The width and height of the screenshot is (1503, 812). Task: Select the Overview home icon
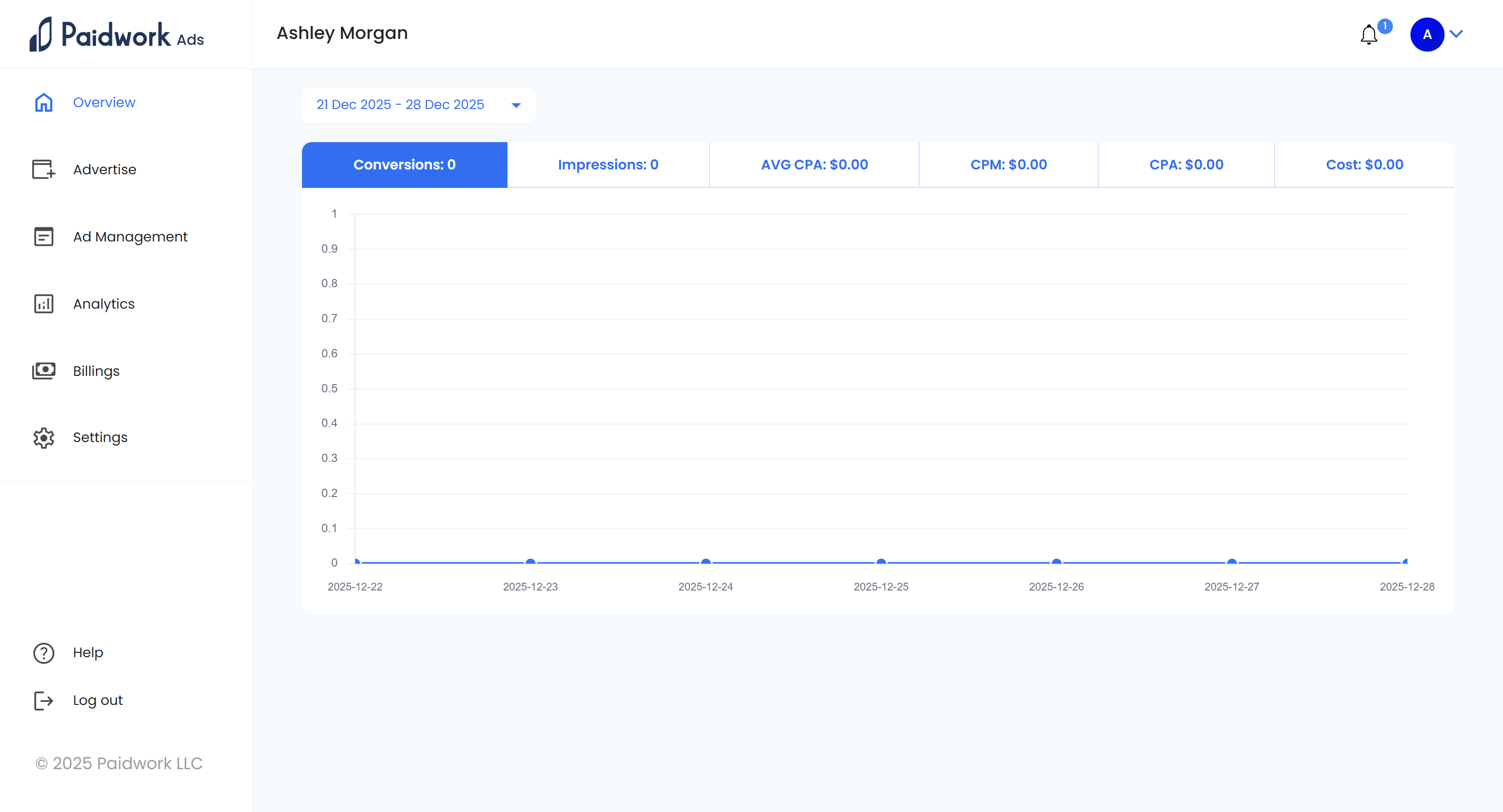[x=44, y=102]
